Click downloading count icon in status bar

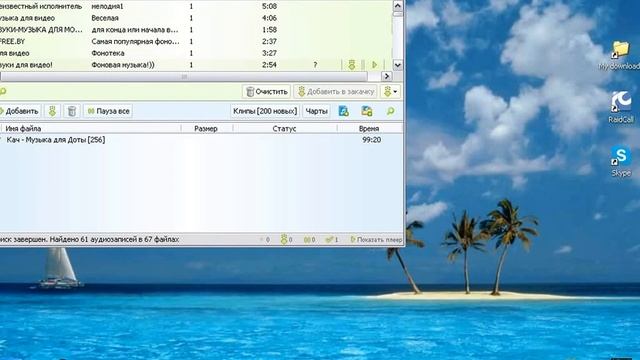click(286, 240)
